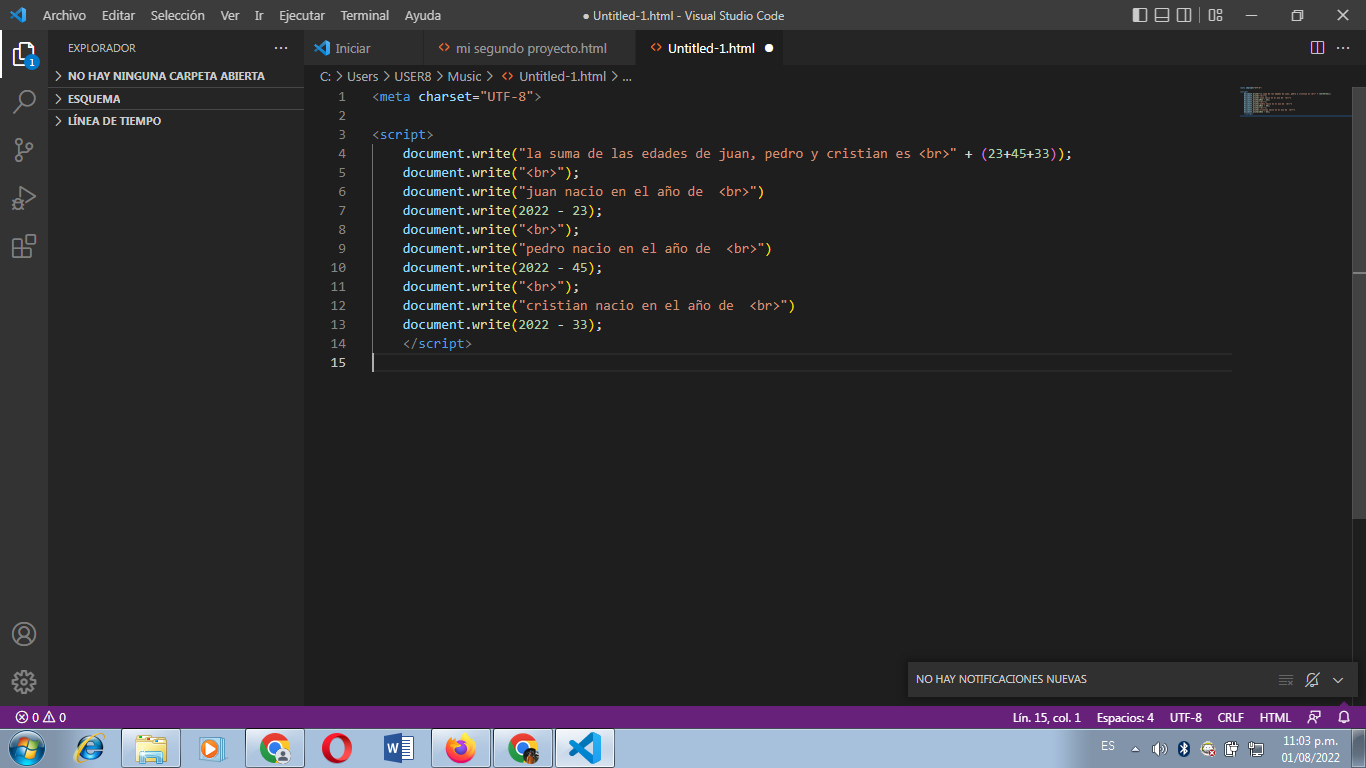Click the feedback icon in status bar
Screen dimensions: 1366x768
point(1314,717)
